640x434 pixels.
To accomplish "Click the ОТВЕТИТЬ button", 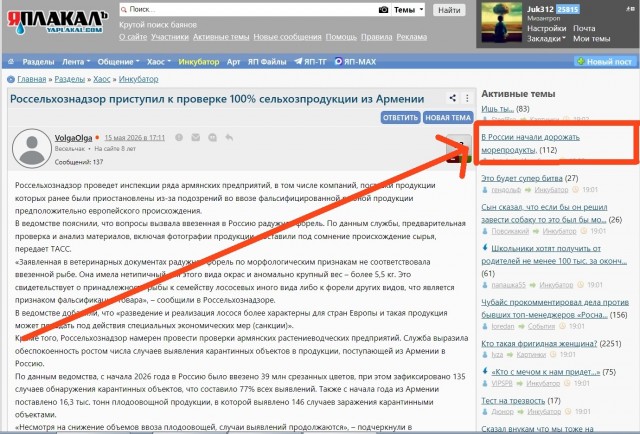I will tap(400, 118).
